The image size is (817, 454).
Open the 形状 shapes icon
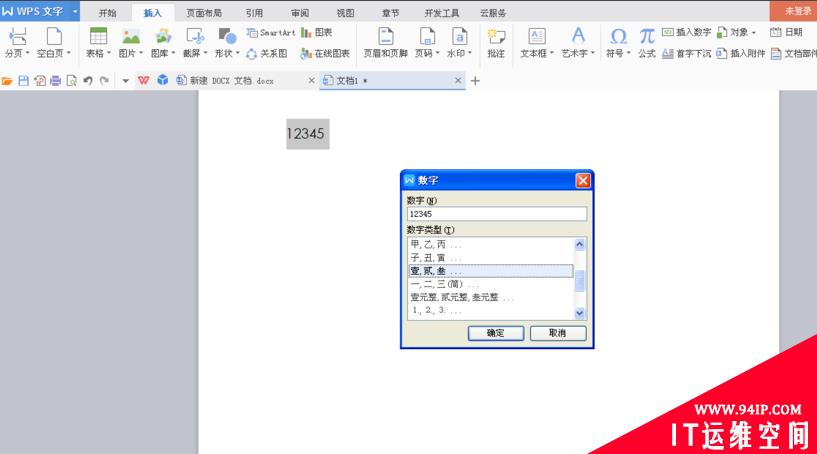(x=227, y=36)
